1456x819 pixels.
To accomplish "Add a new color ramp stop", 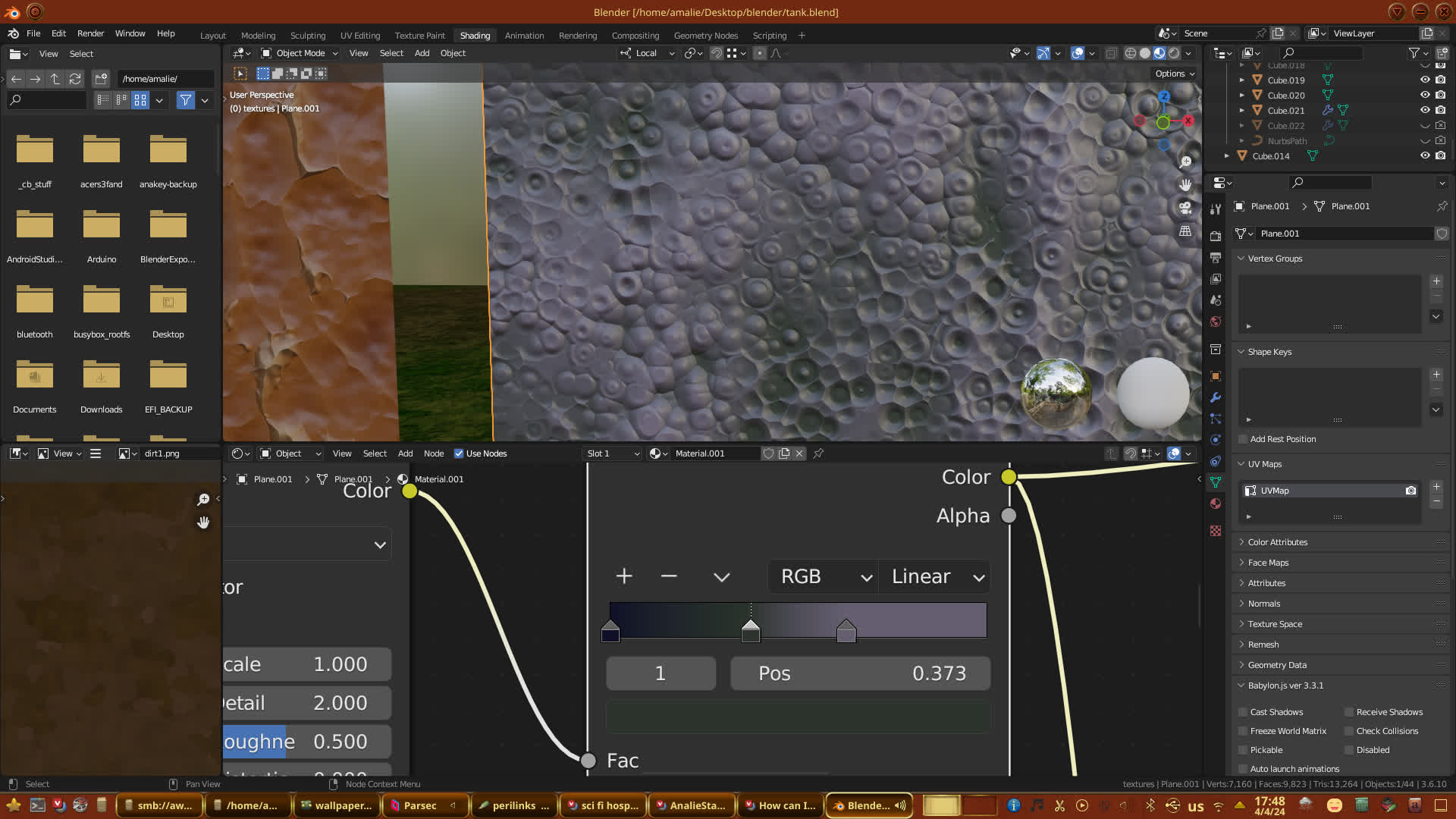I will [624, 576].
